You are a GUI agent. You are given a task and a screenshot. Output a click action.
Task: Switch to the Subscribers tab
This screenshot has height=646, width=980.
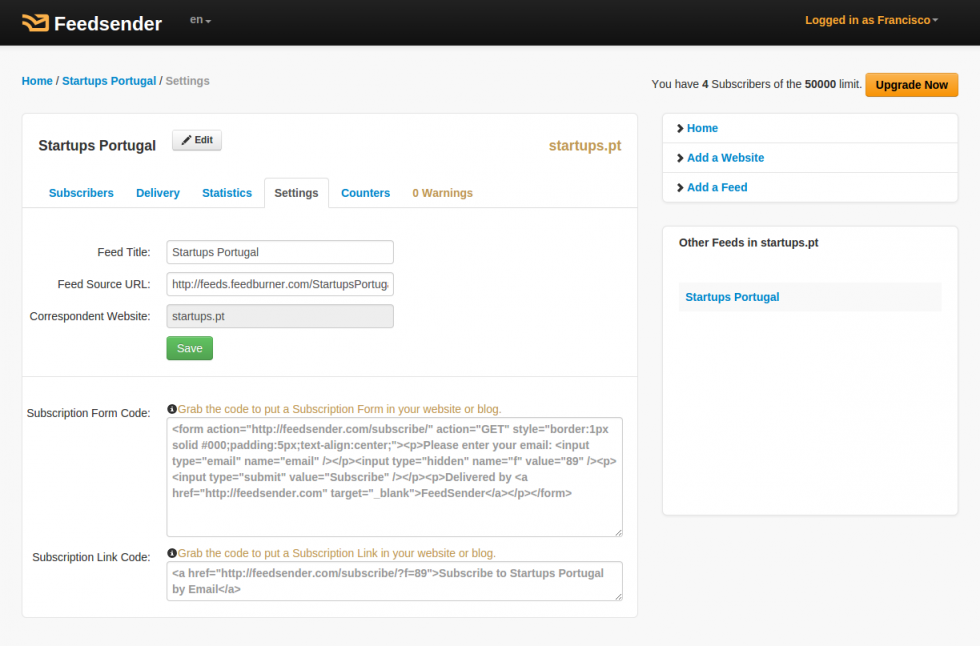click(x=81, y=193)
